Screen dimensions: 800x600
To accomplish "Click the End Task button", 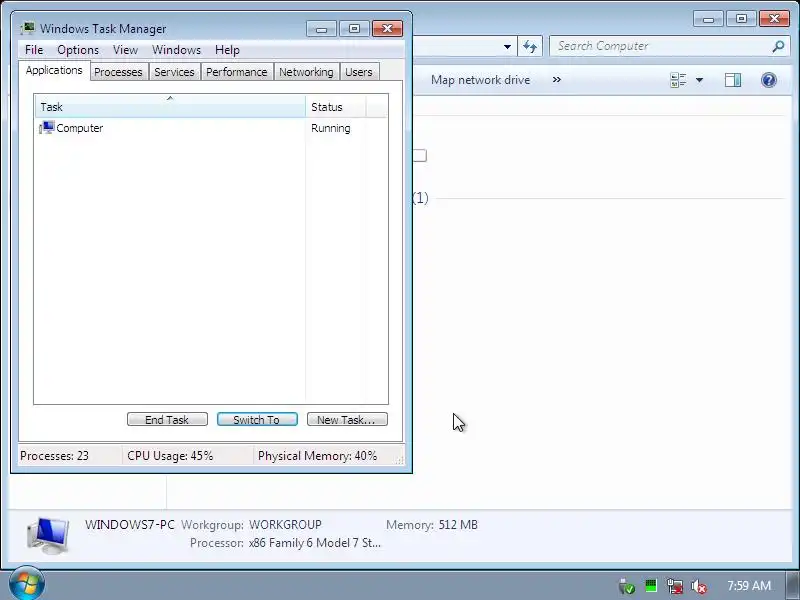I will pyautogui.click(x=167, y=419).
